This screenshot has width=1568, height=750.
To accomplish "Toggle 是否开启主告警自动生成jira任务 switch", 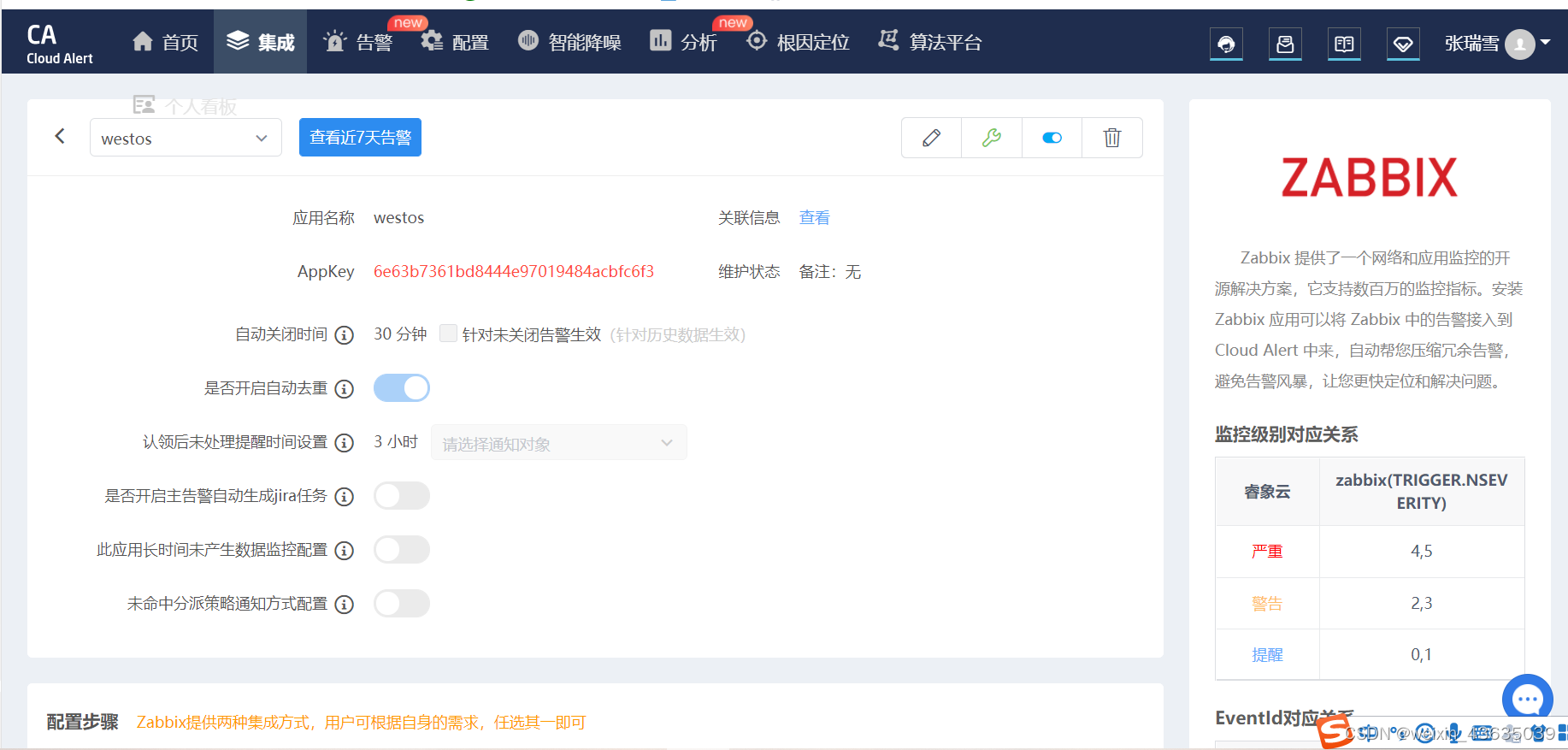I will tap(402, 496).
